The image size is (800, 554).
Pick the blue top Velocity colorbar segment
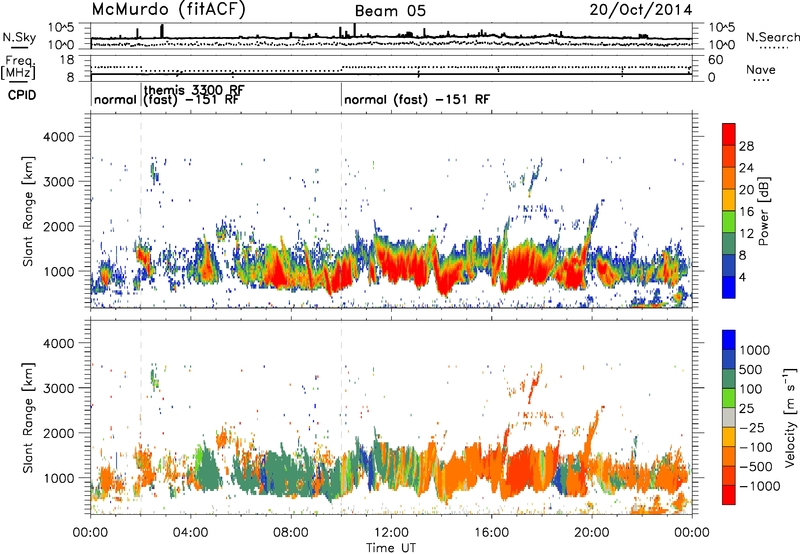[x=729, y=340]
